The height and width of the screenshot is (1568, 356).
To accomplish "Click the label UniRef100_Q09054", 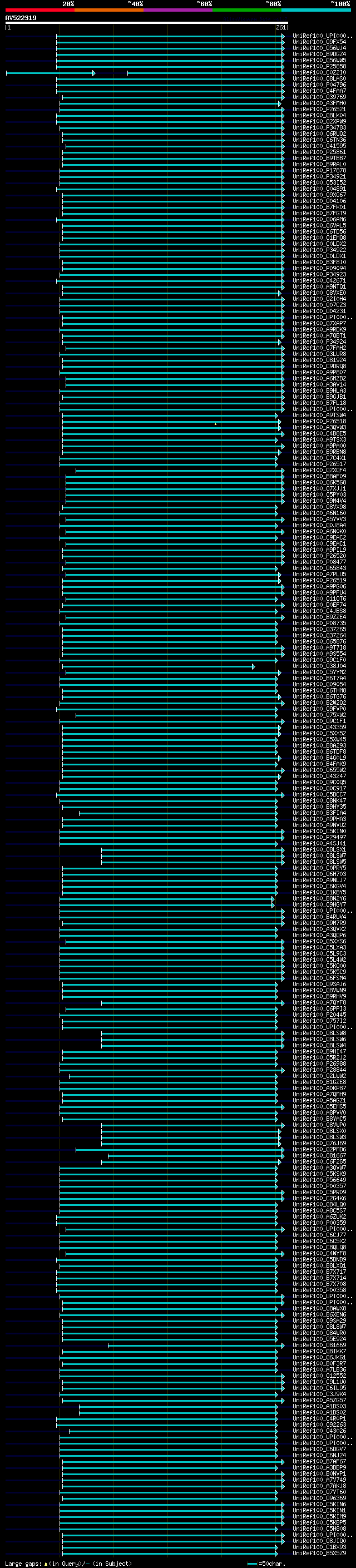I will point(319,684).
